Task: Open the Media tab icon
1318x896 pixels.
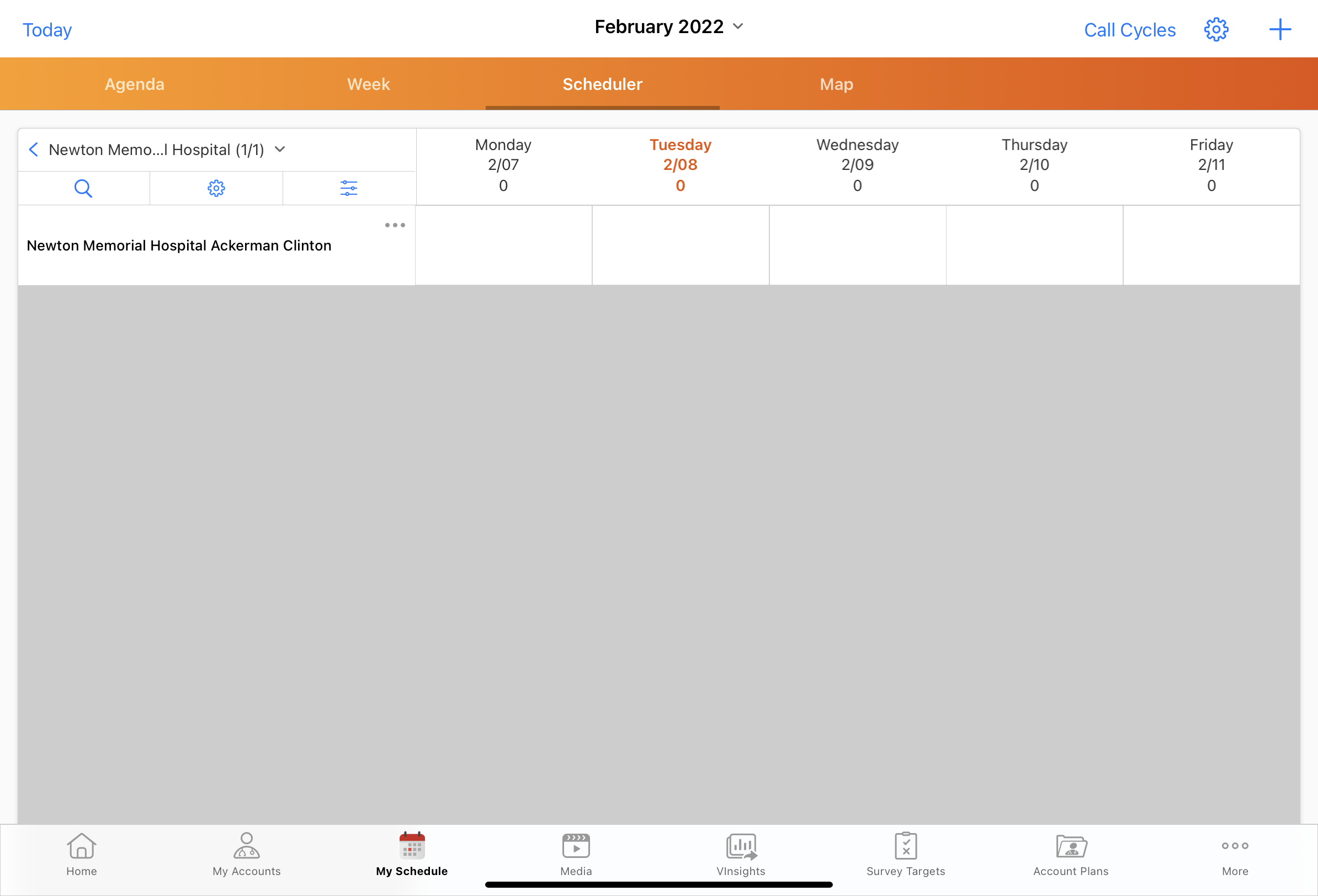Action: coord(576,854)
